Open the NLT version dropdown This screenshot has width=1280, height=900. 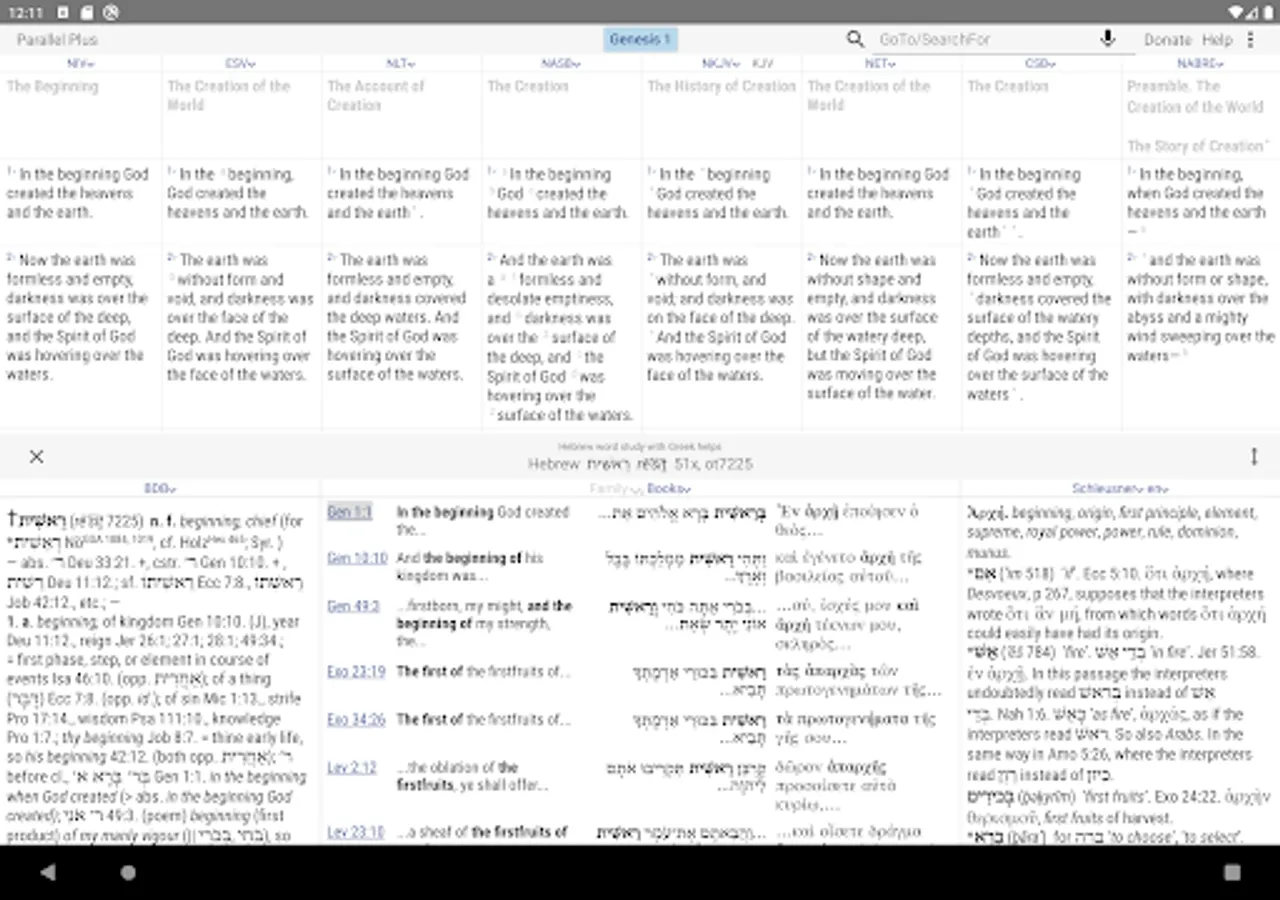(401, 63)
